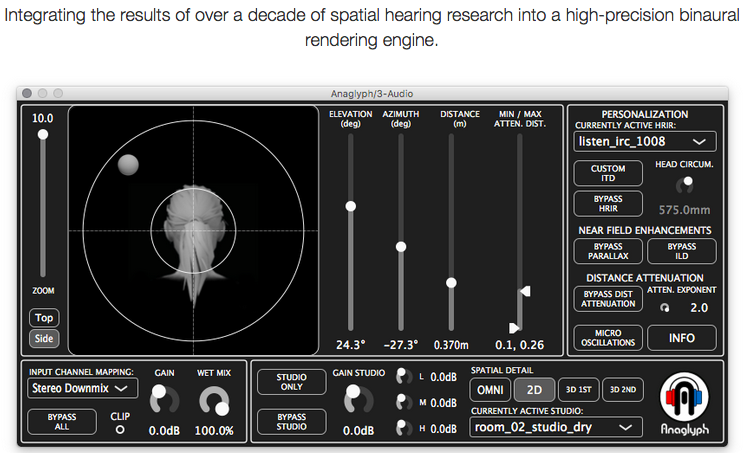
Task: Click the Atten. Exponent small knob
Action: [x=665, y=308]
